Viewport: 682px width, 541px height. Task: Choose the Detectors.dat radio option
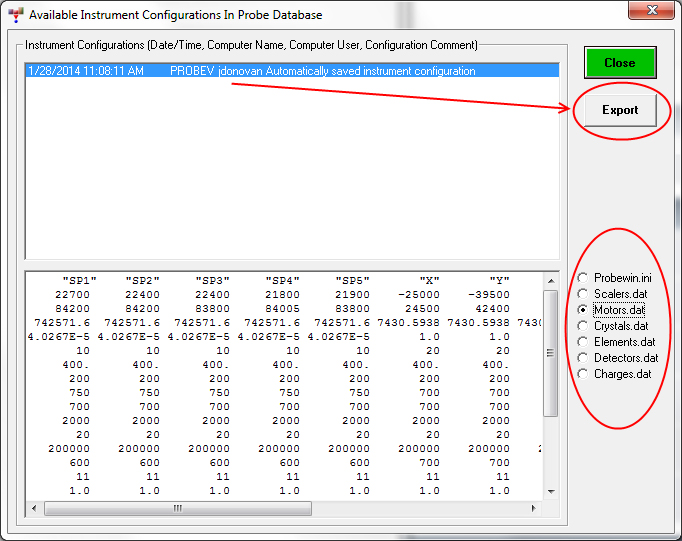point(584,358)
